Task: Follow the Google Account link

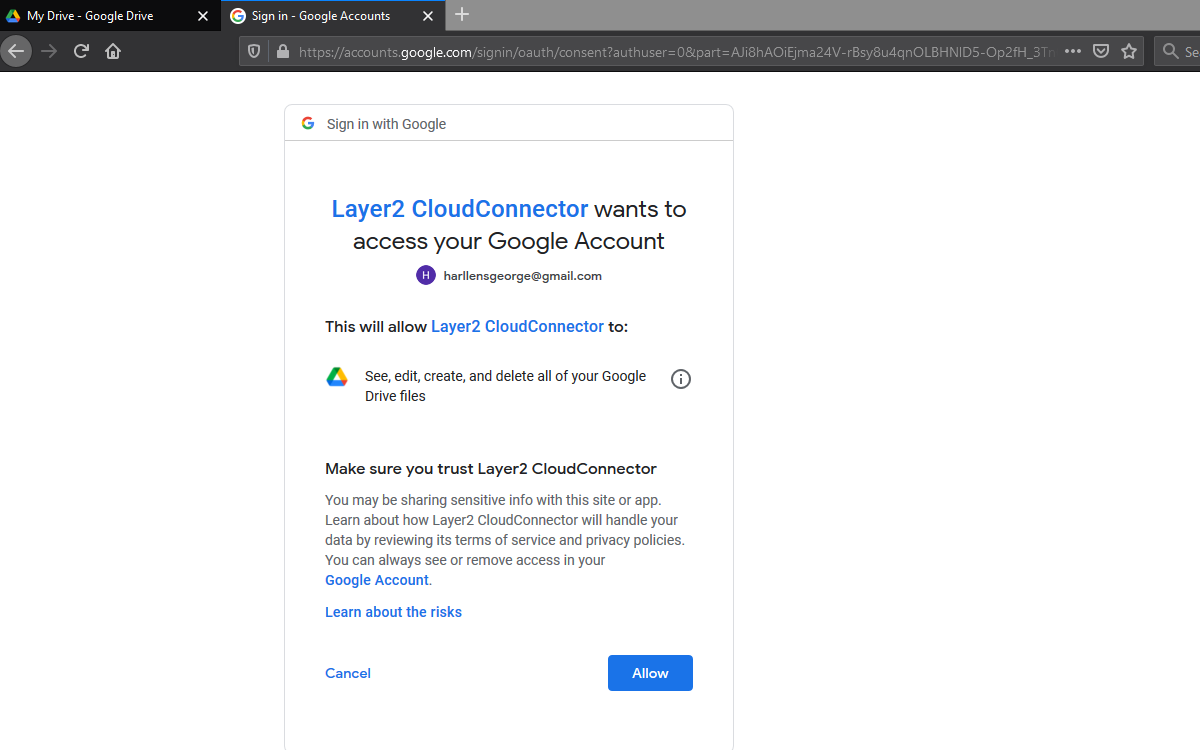Action: 376,580
